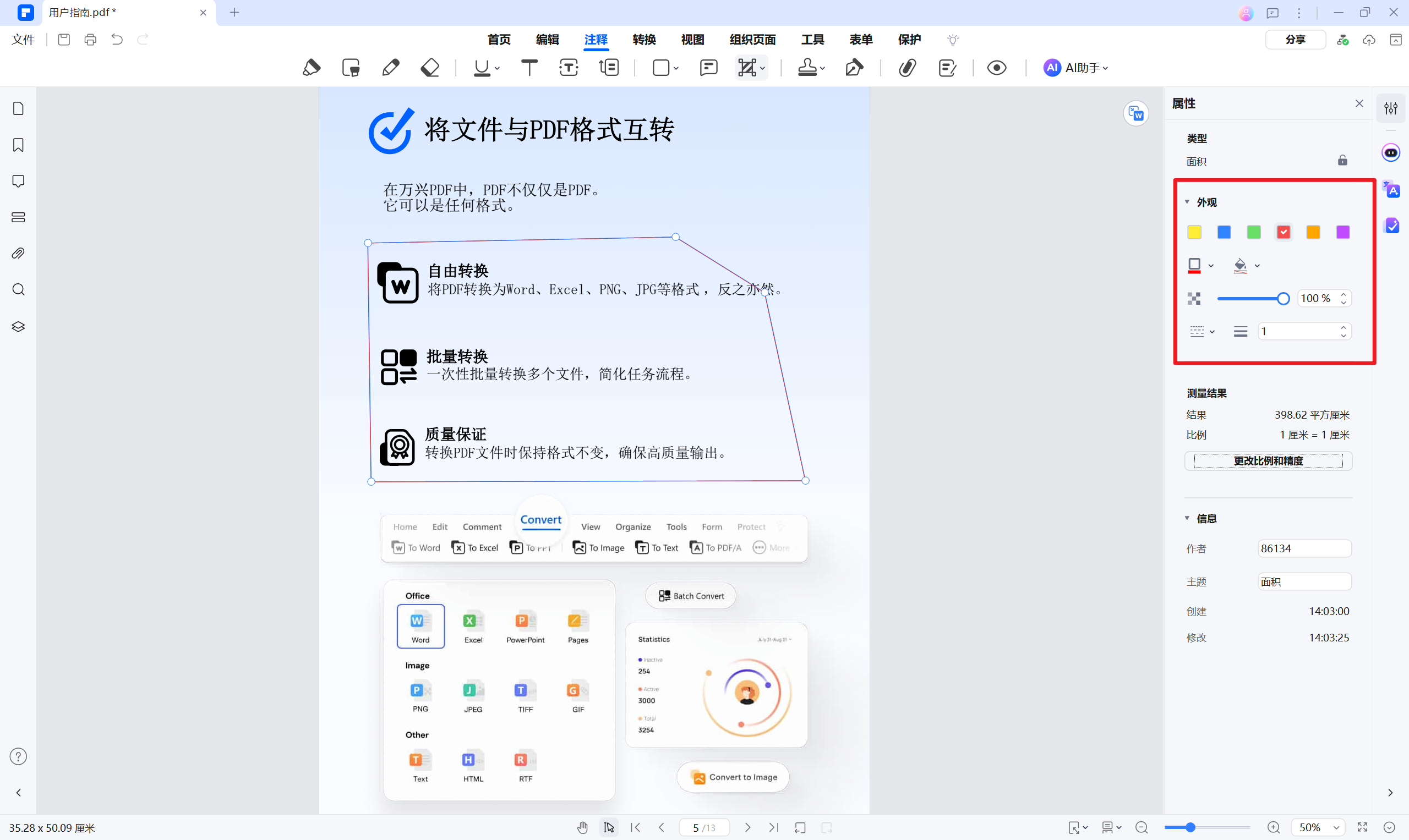Click the 分享 button
This screenshot has width=1409, height=840.
pyautogui.click(x=1296, y=40)
